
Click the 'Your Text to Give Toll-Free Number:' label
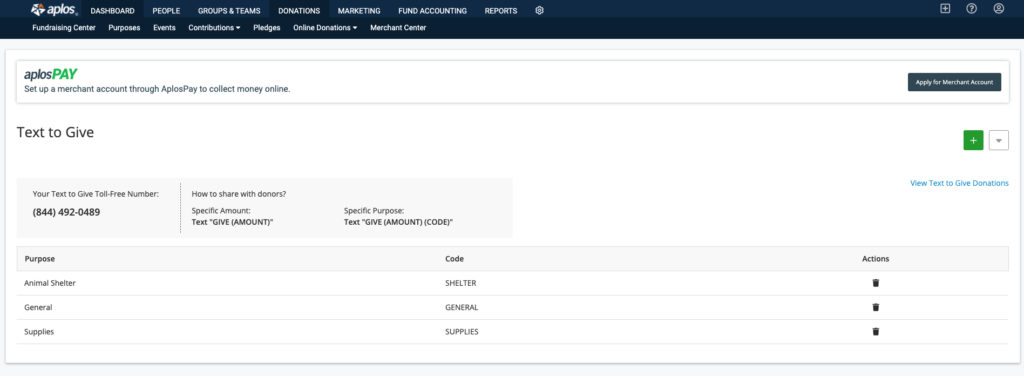96,194
